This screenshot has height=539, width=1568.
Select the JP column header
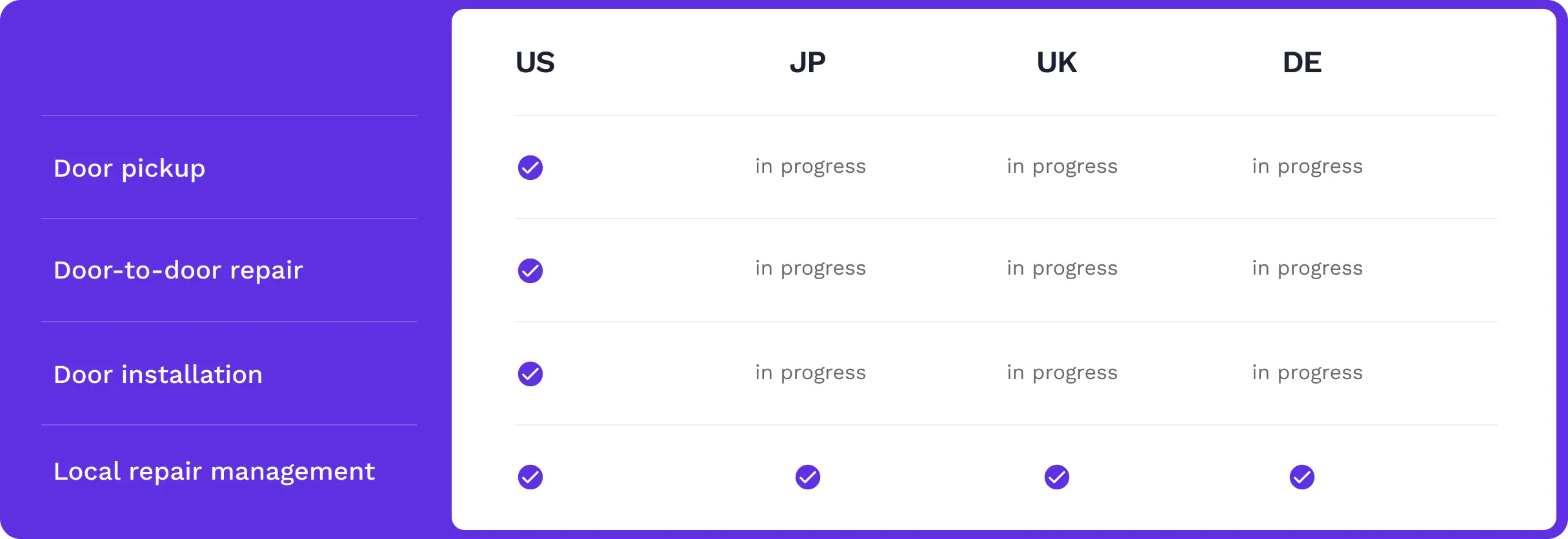808,63
